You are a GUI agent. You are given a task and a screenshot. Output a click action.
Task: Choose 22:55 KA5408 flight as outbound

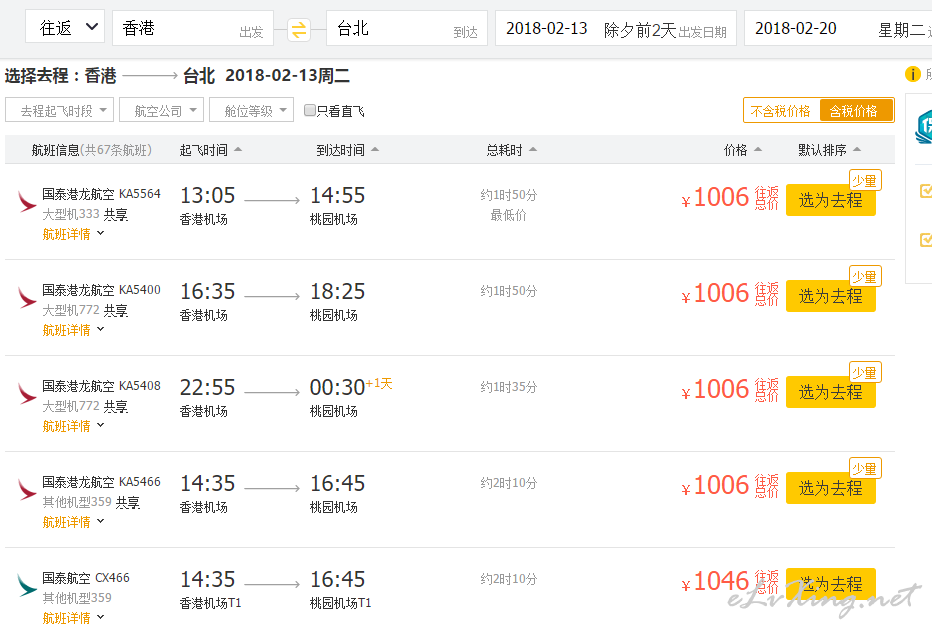pos(830,392)
